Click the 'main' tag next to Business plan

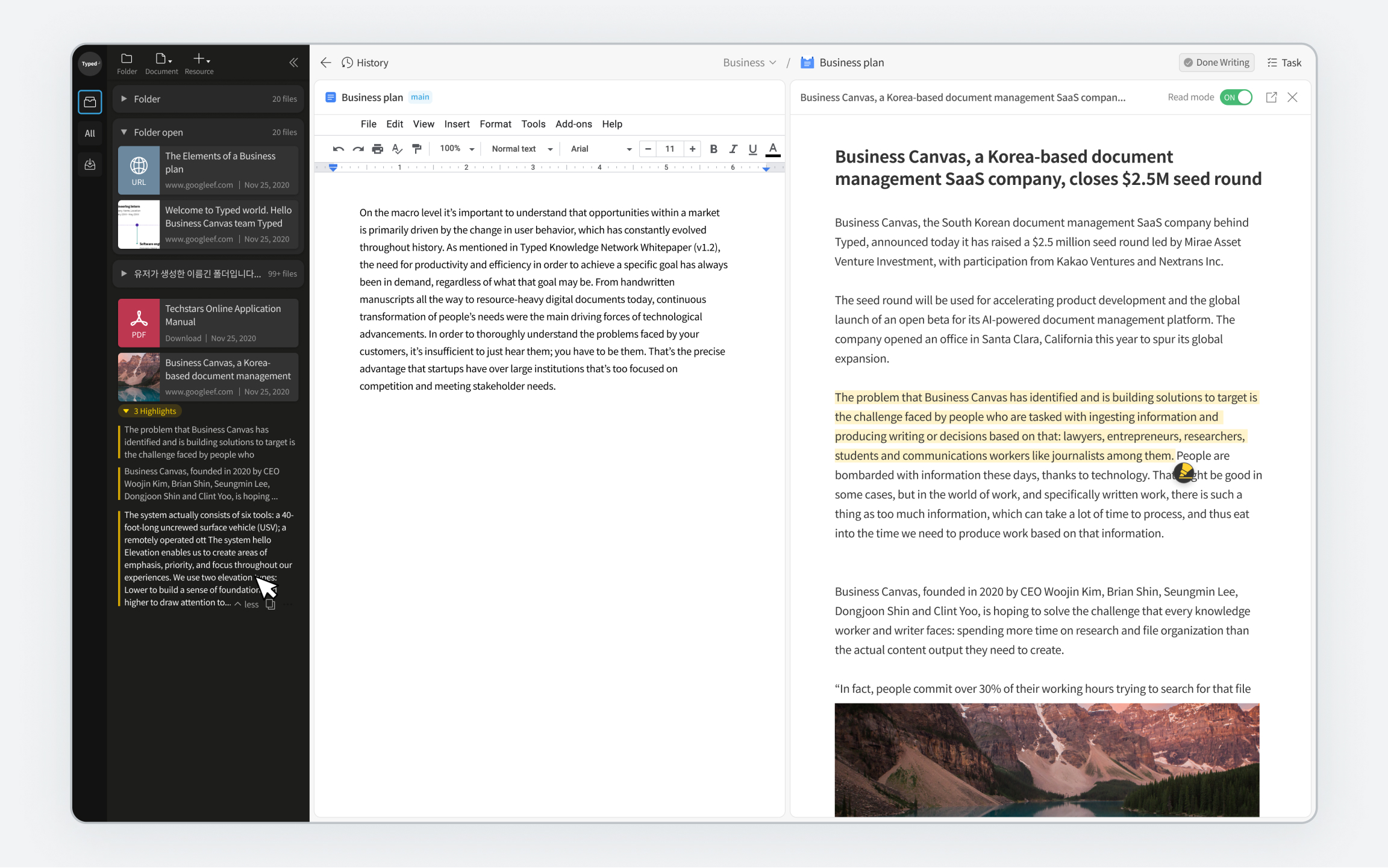420,97
